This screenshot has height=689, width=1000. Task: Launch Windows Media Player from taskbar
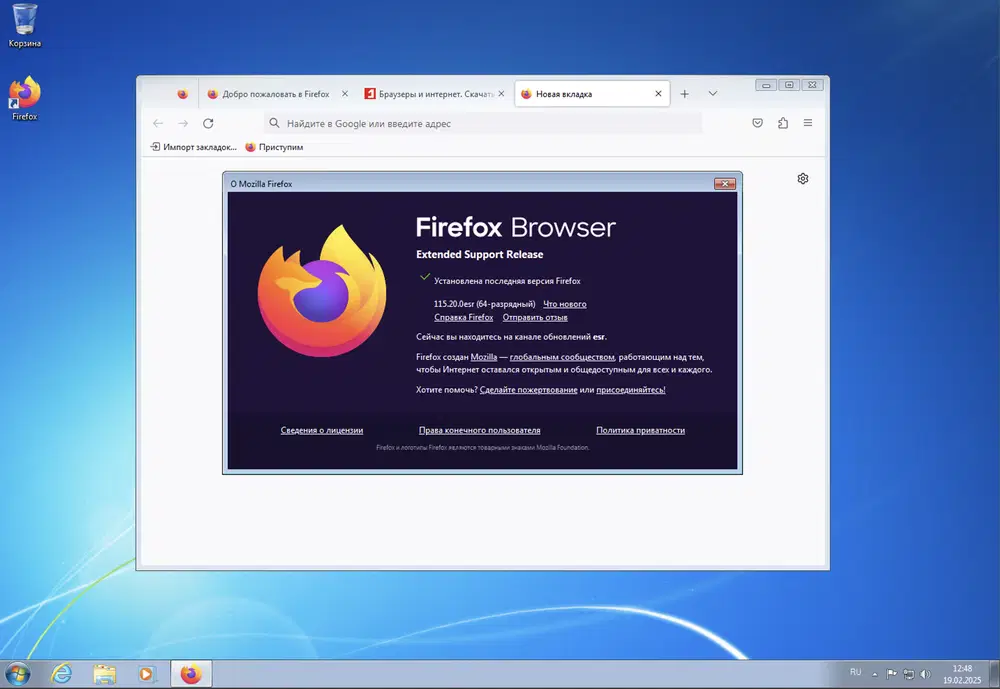[146, 674]
